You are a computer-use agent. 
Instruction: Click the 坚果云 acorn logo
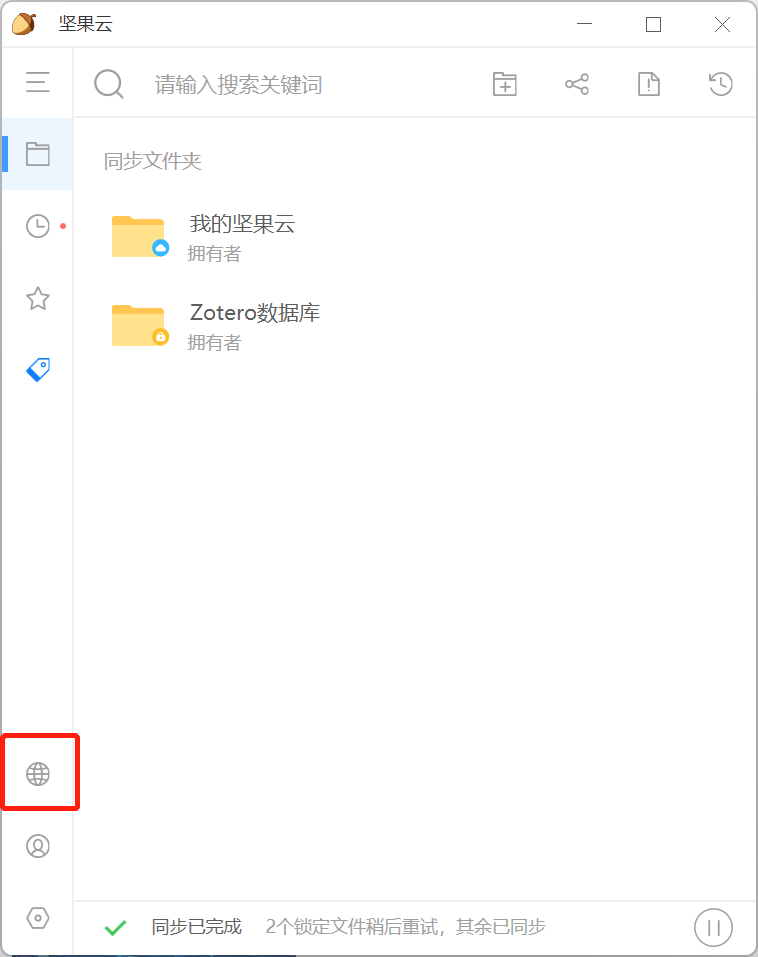(24, 24)
